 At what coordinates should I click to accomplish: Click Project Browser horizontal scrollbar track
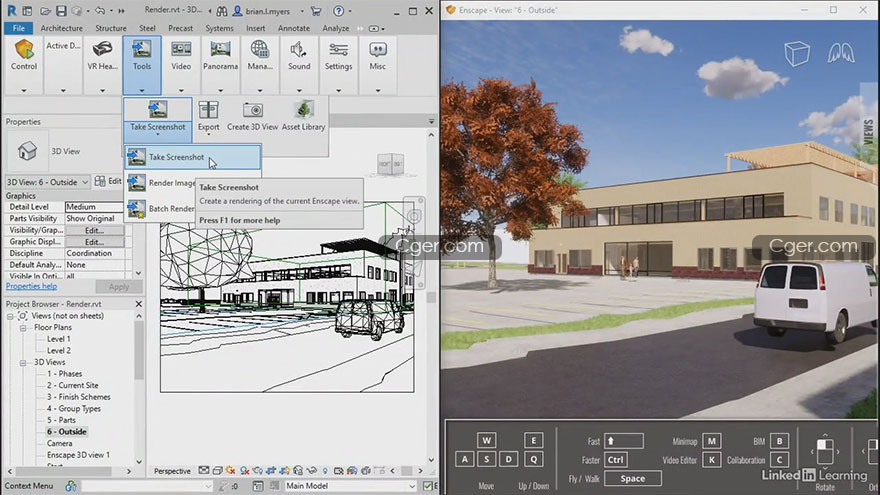[70, 471]
